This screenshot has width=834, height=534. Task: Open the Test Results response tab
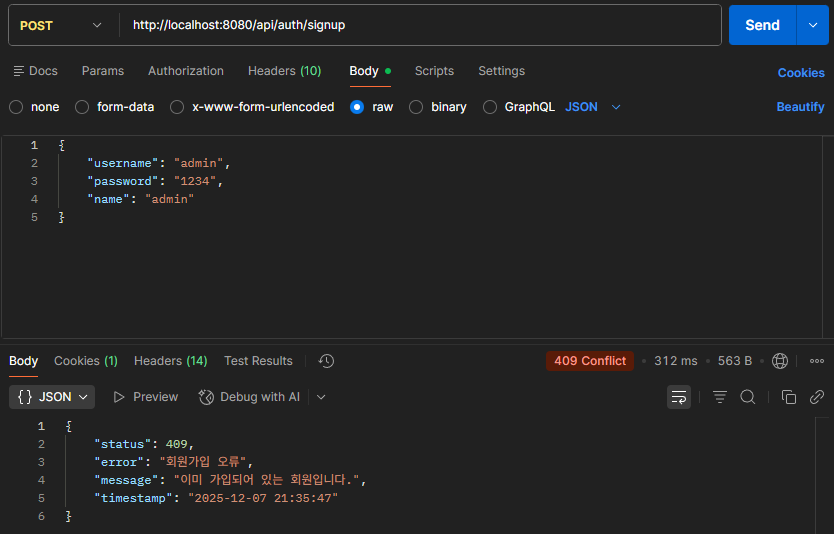(258, 361)
